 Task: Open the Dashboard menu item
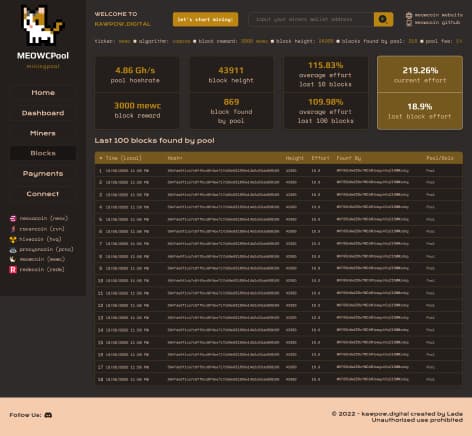click(x=43, y=113)
